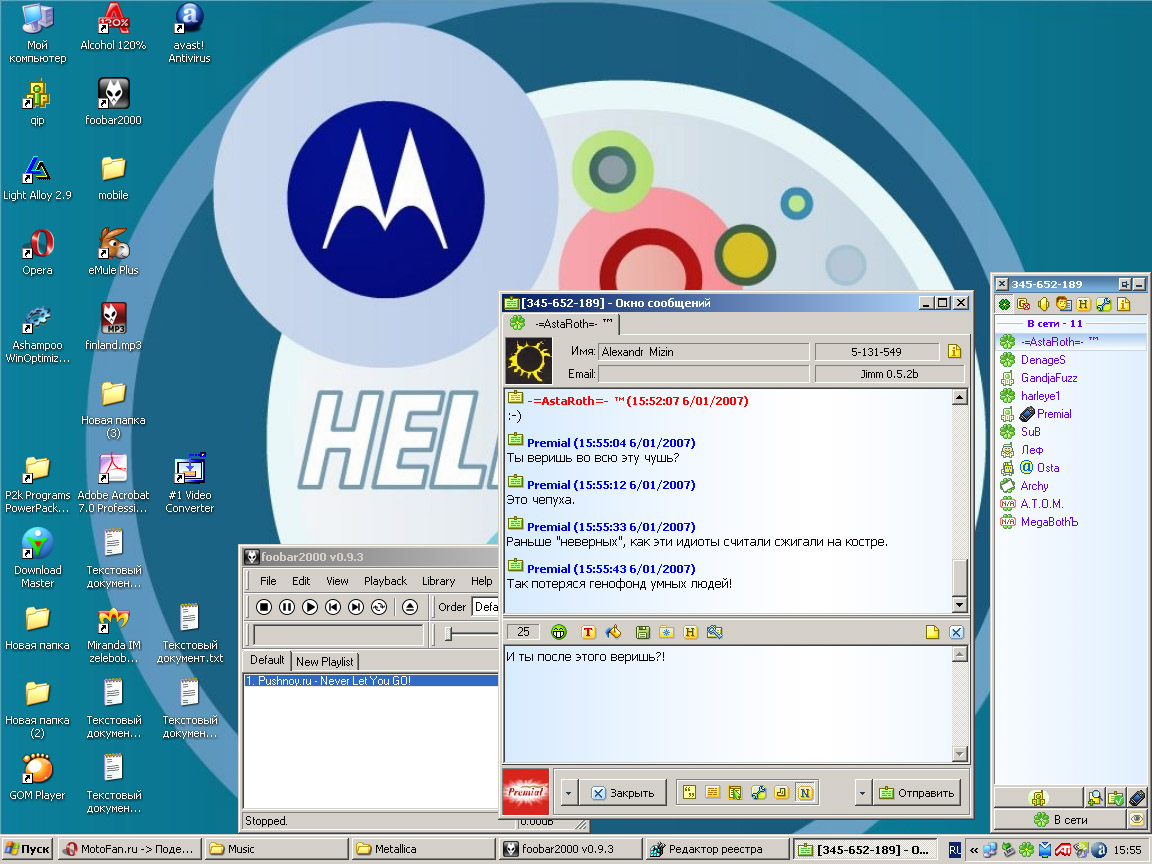The width and height of the screenshot is (1152, 864).
Task: Click the green flower icon in contact list toolbar
Action: pyautogui.click(x=1004, y=303)
